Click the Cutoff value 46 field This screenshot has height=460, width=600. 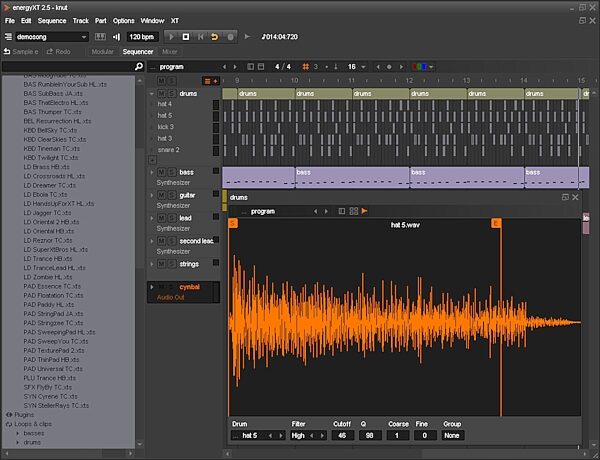tap(342, 436)
